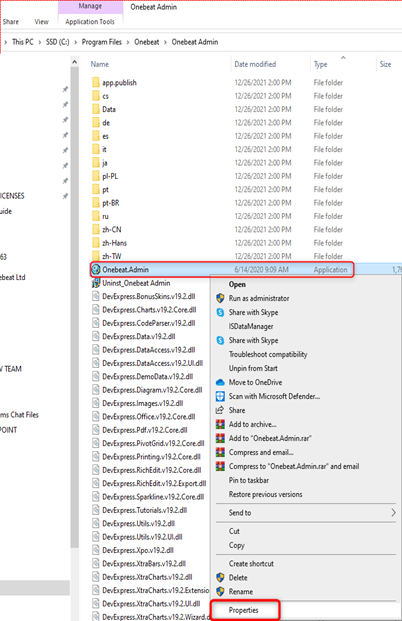Open Properties from the context menu
The width and height of the screenshot is (402, 621).
tap(243, 610)
